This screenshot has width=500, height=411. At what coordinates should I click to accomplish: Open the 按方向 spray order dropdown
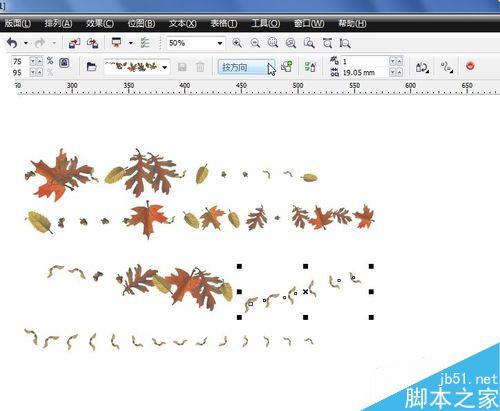pyautogui.click(x=246, y=67)
